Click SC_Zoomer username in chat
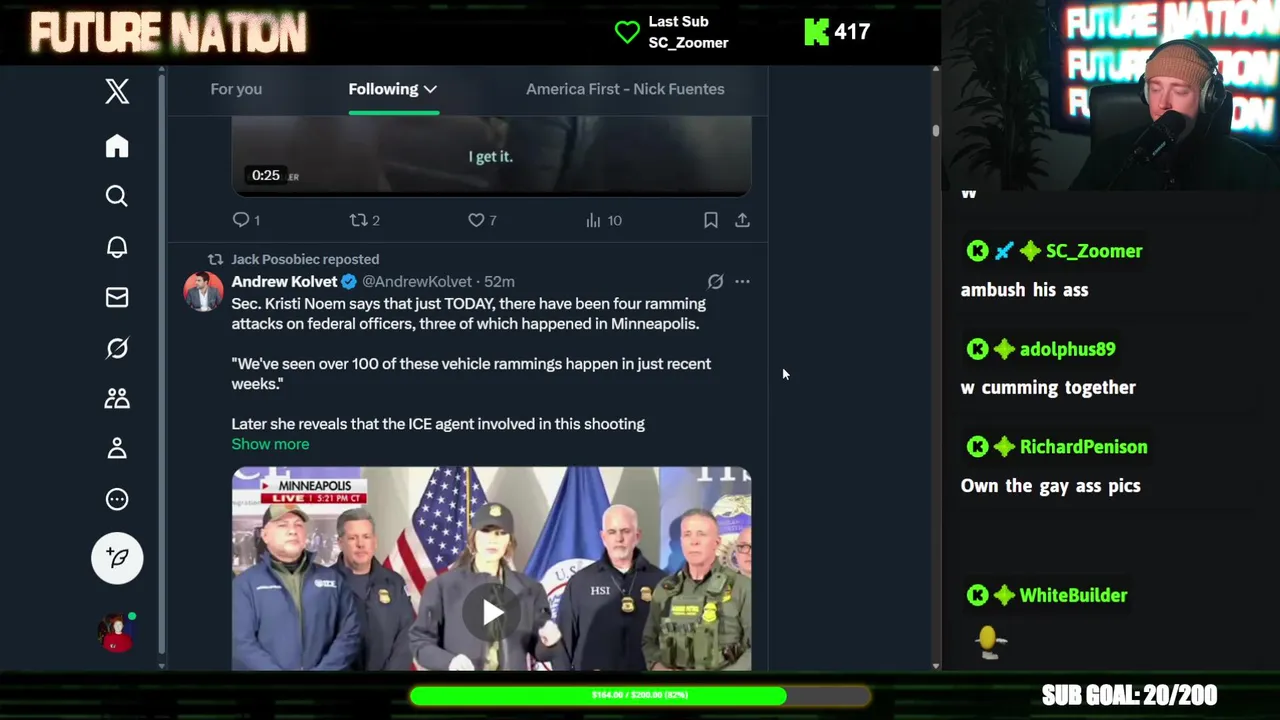 [x=1094, y=251]
